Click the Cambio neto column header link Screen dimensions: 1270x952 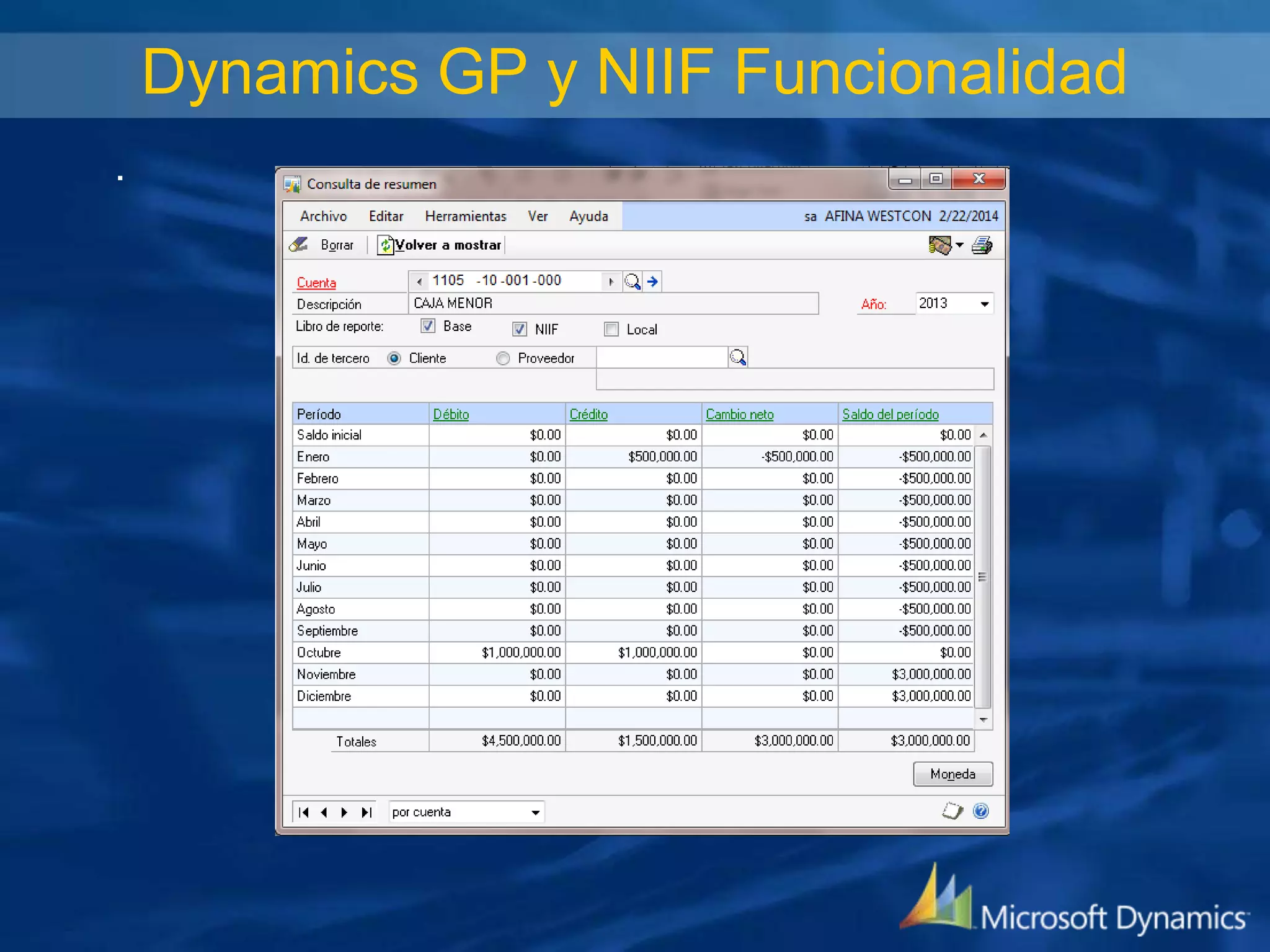click(739, 414)
